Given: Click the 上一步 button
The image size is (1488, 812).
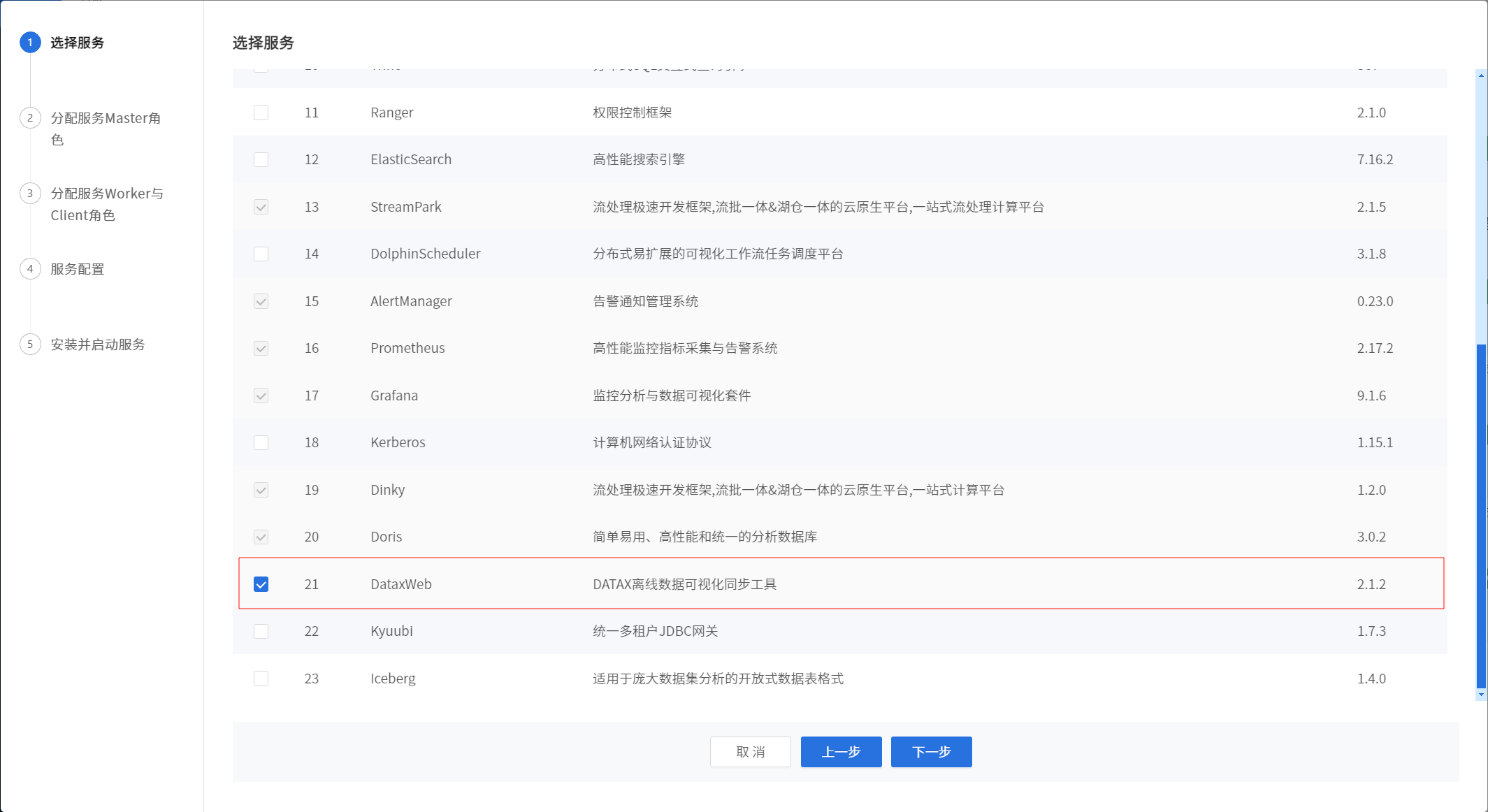Looking at the screenshot, I should point(841,752).
